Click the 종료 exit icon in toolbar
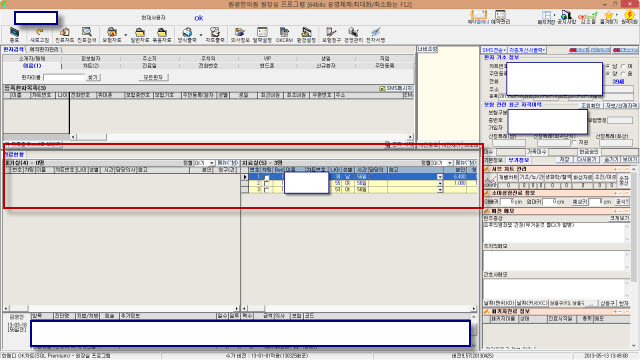This screenshot has width=640, height=360. tap(14, 35)
